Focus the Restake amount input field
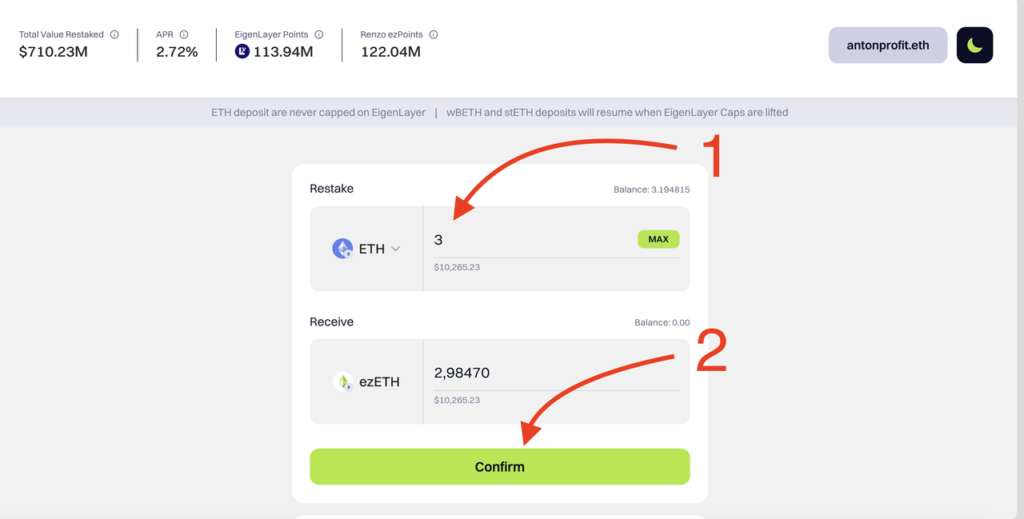Image resolution: width=1024 pixels, height=519 pixels. 530,240
